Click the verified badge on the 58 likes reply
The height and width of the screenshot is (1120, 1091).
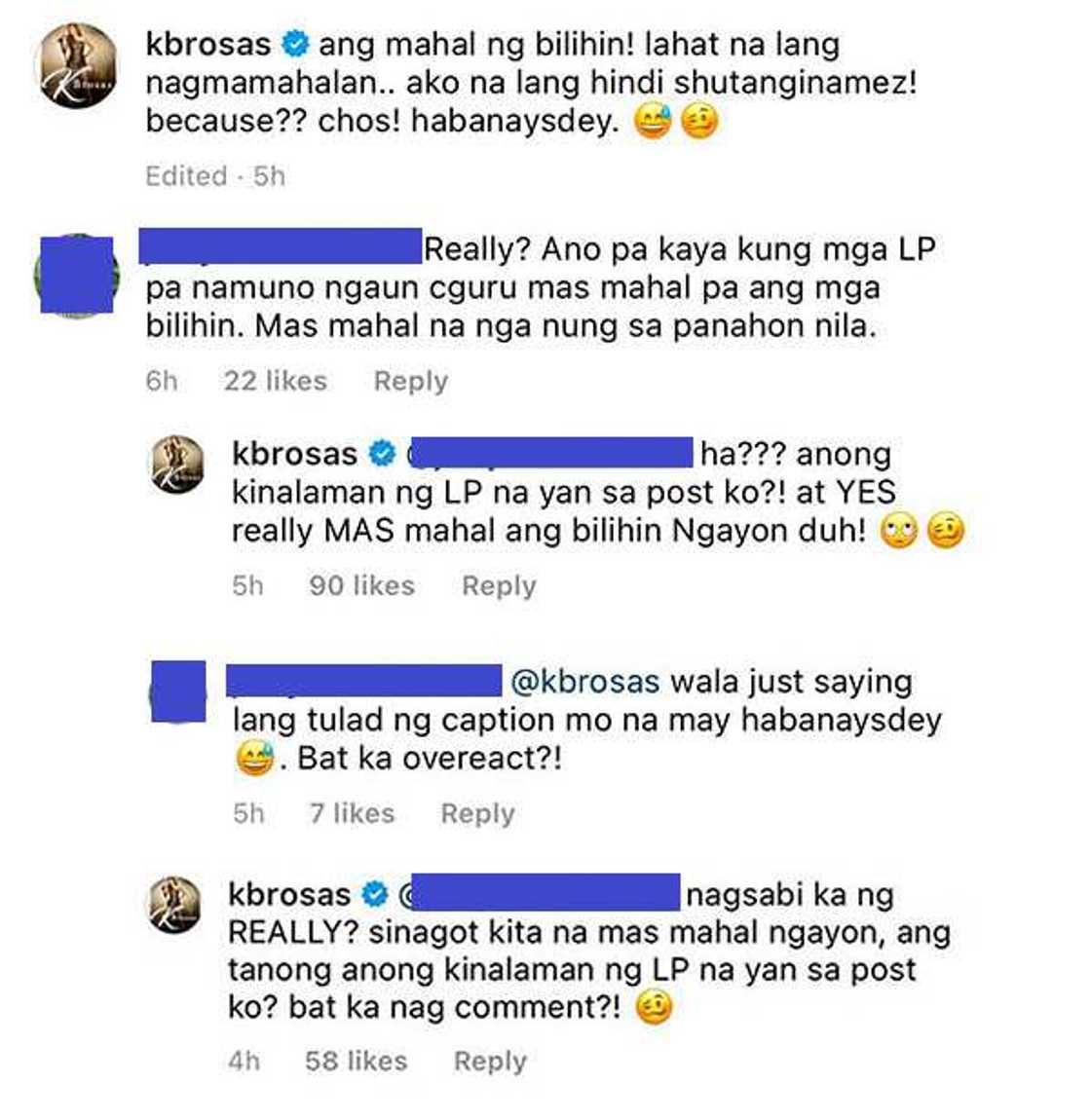click(x=375, y=894)
